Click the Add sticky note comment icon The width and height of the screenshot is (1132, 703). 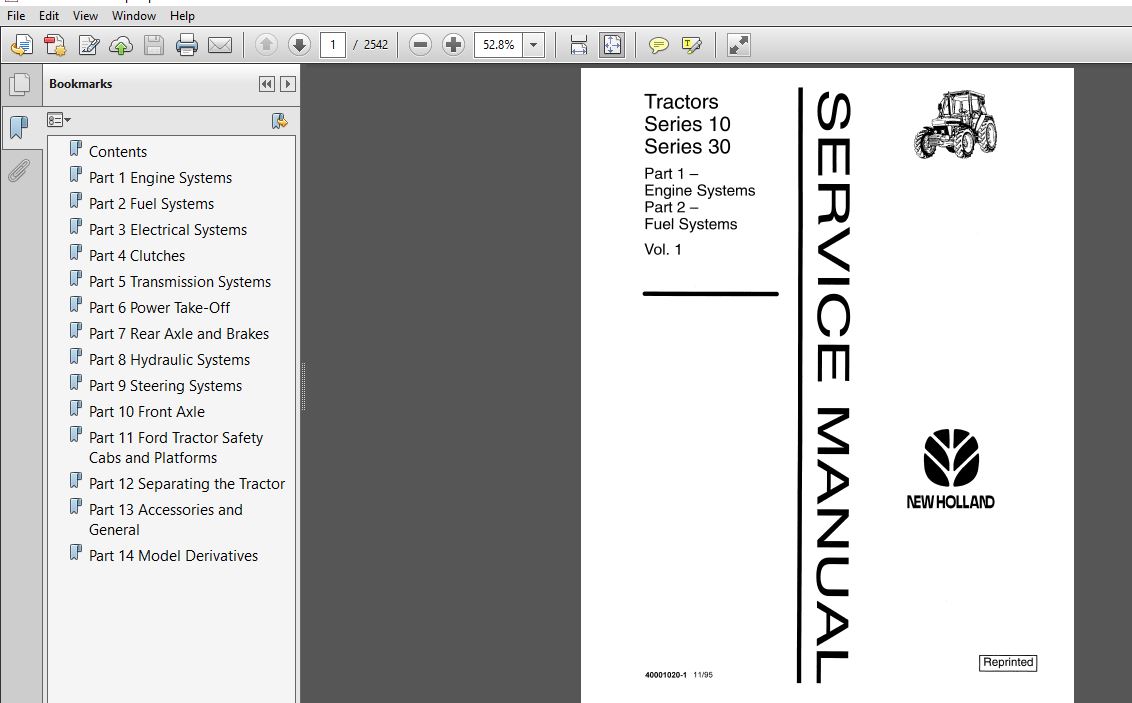(x=658, y=45)
